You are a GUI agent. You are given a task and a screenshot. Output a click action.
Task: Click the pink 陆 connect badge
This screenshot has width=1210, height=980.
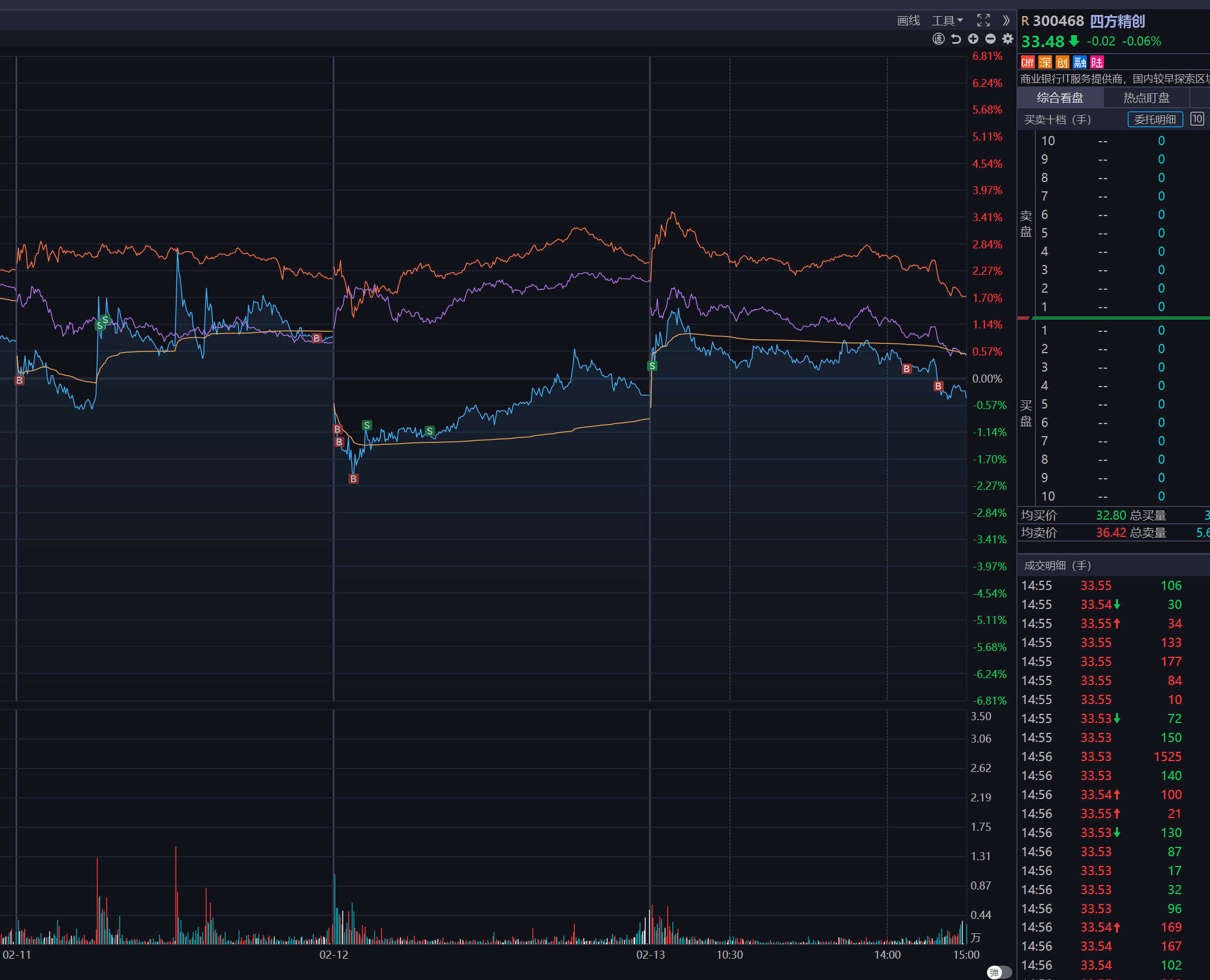coord(1097,62)
